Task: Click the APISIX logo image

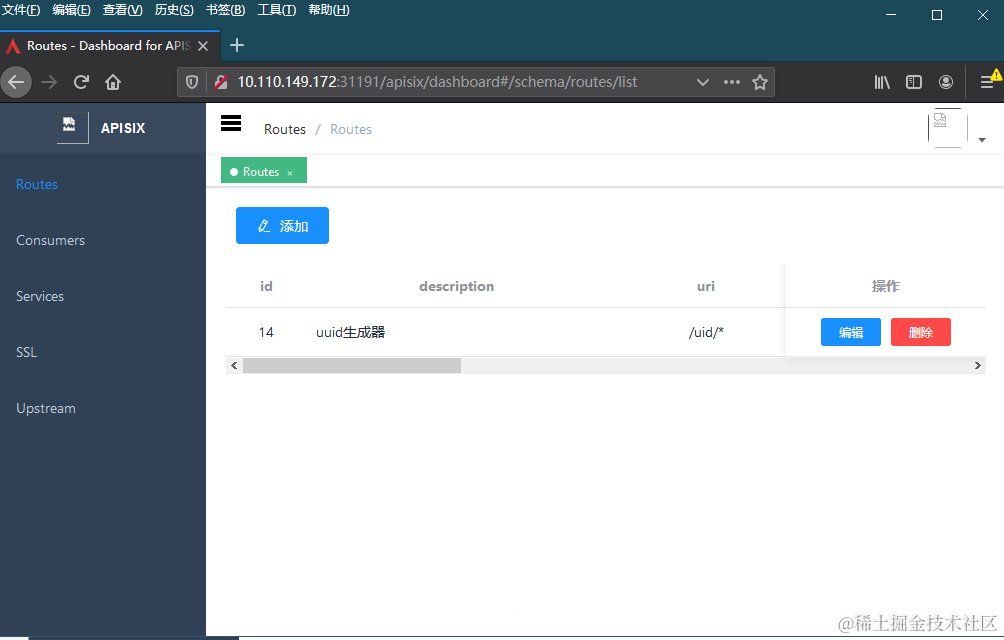Action: point(72,128)
